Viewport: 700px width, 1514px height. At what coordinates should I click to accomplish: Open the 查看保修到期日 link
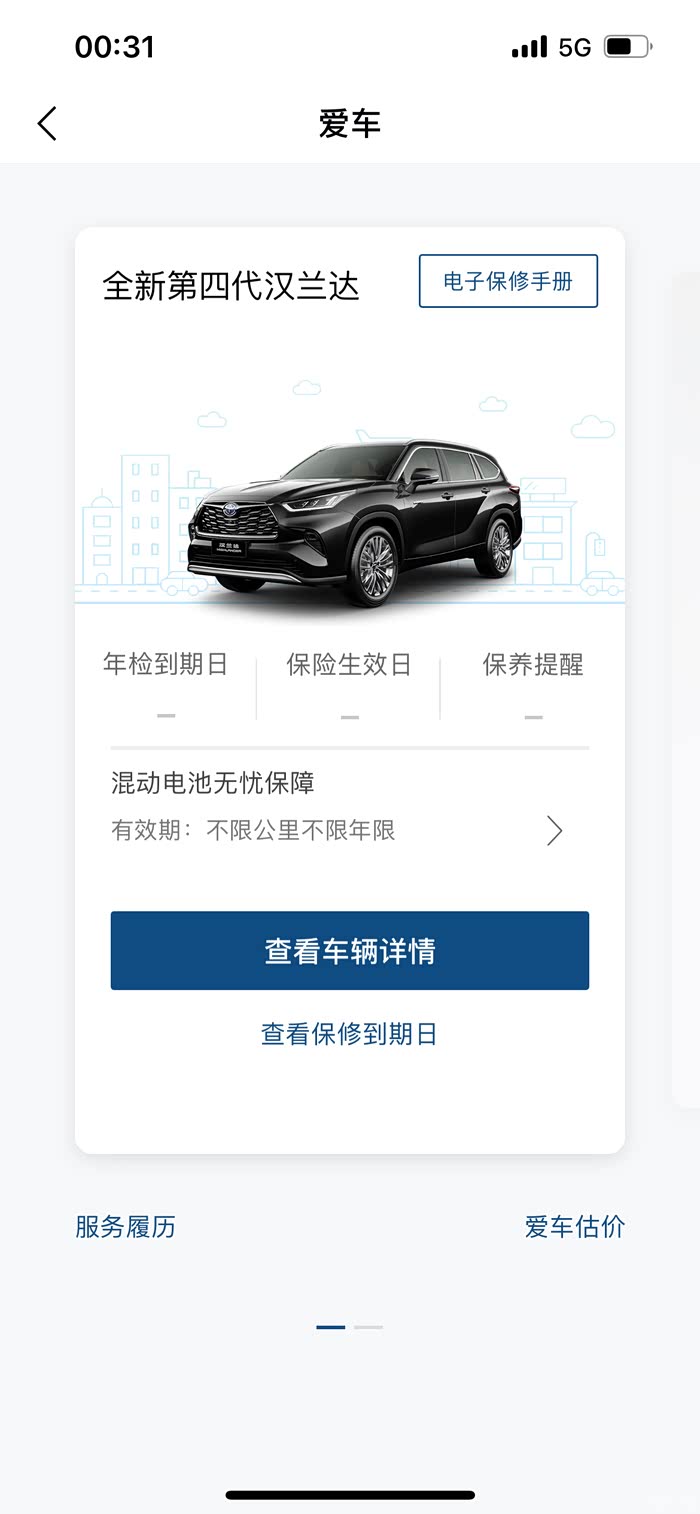(349, 1034)
